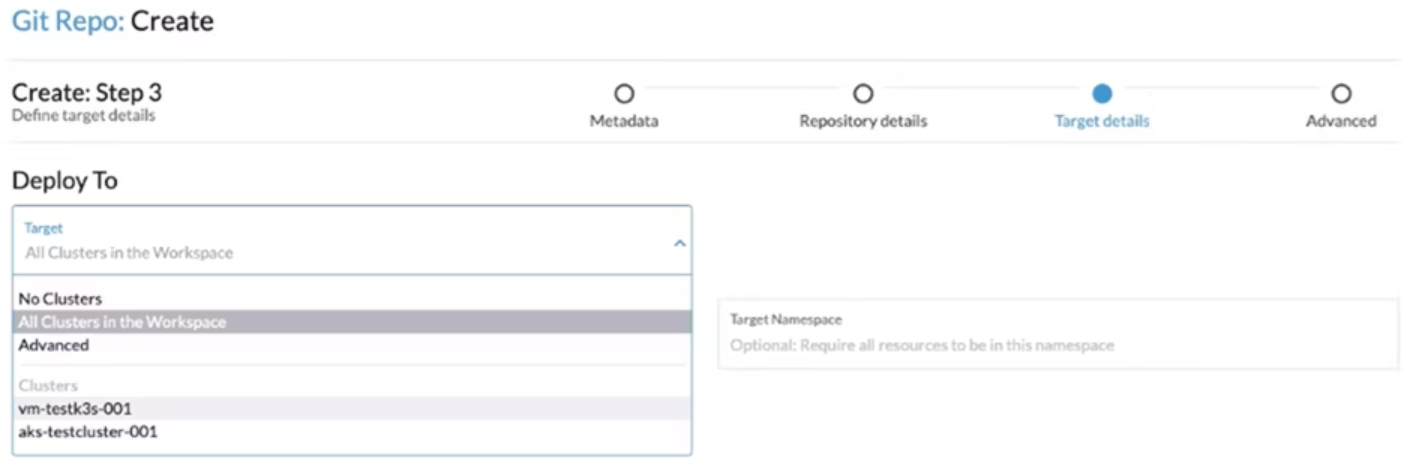Jump to the Advanced step label in the wizard
This screenshot has width=1403, height=475.
(x=1341, y=121)
